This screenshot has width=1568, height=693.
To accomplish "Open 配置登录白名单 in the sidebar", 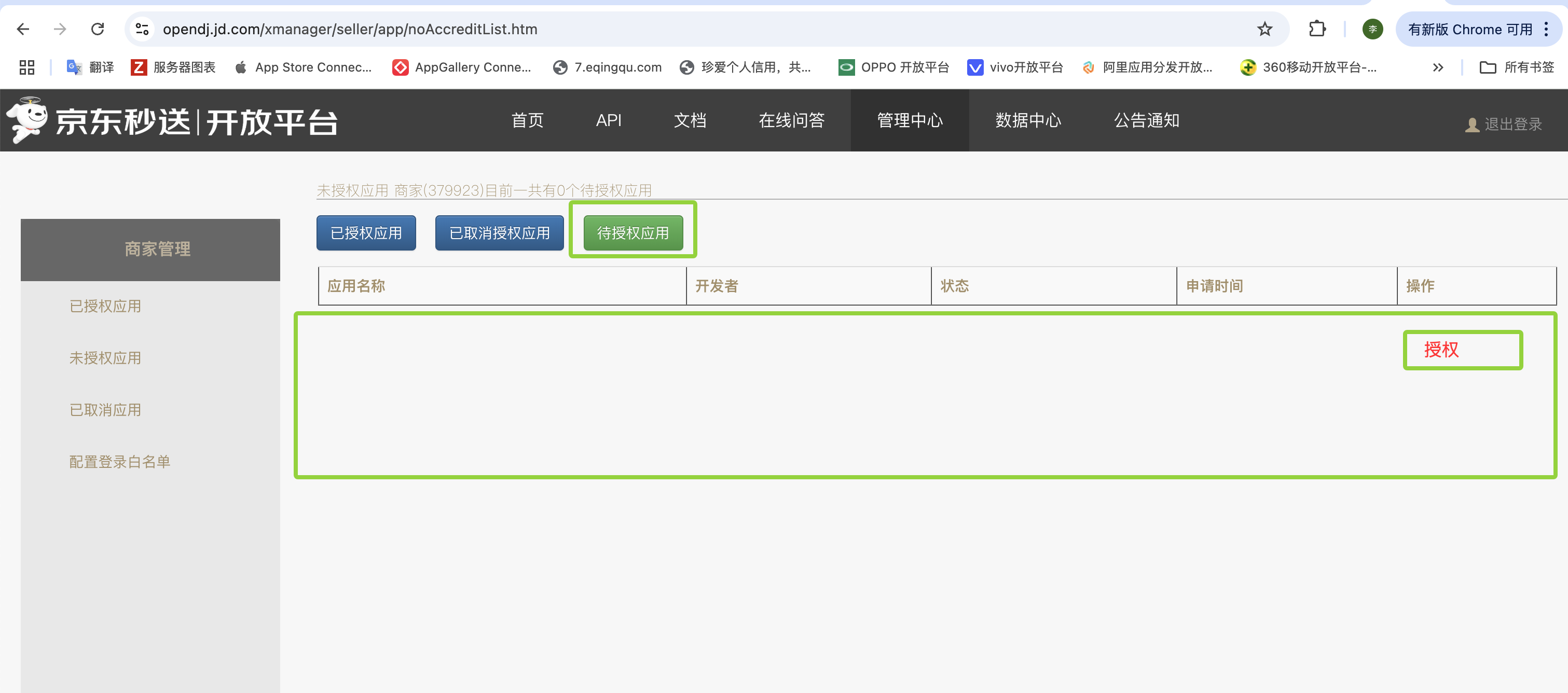I will click(x=119, y=462).
